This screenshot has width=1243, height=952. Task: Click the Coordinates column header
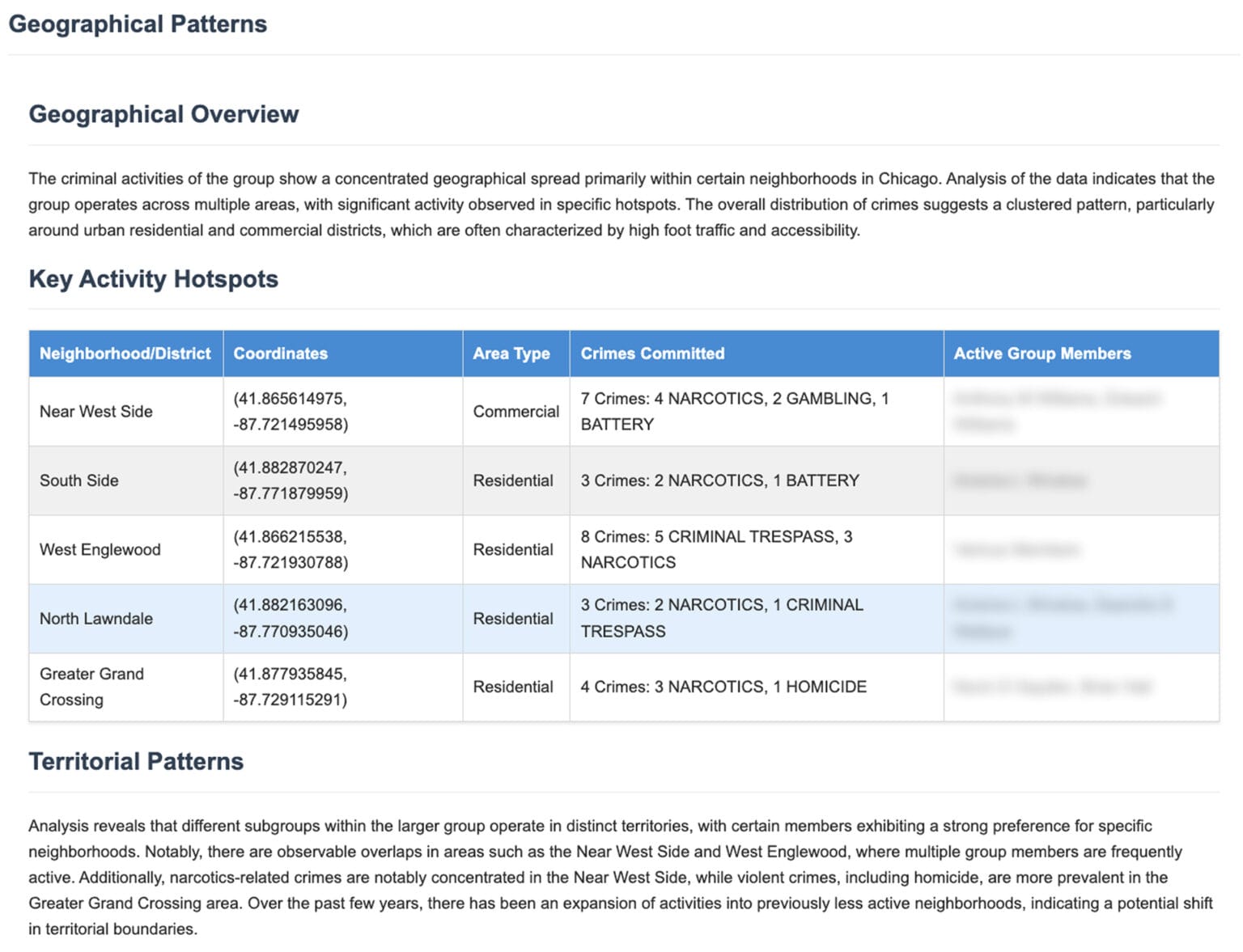point(280,353)
